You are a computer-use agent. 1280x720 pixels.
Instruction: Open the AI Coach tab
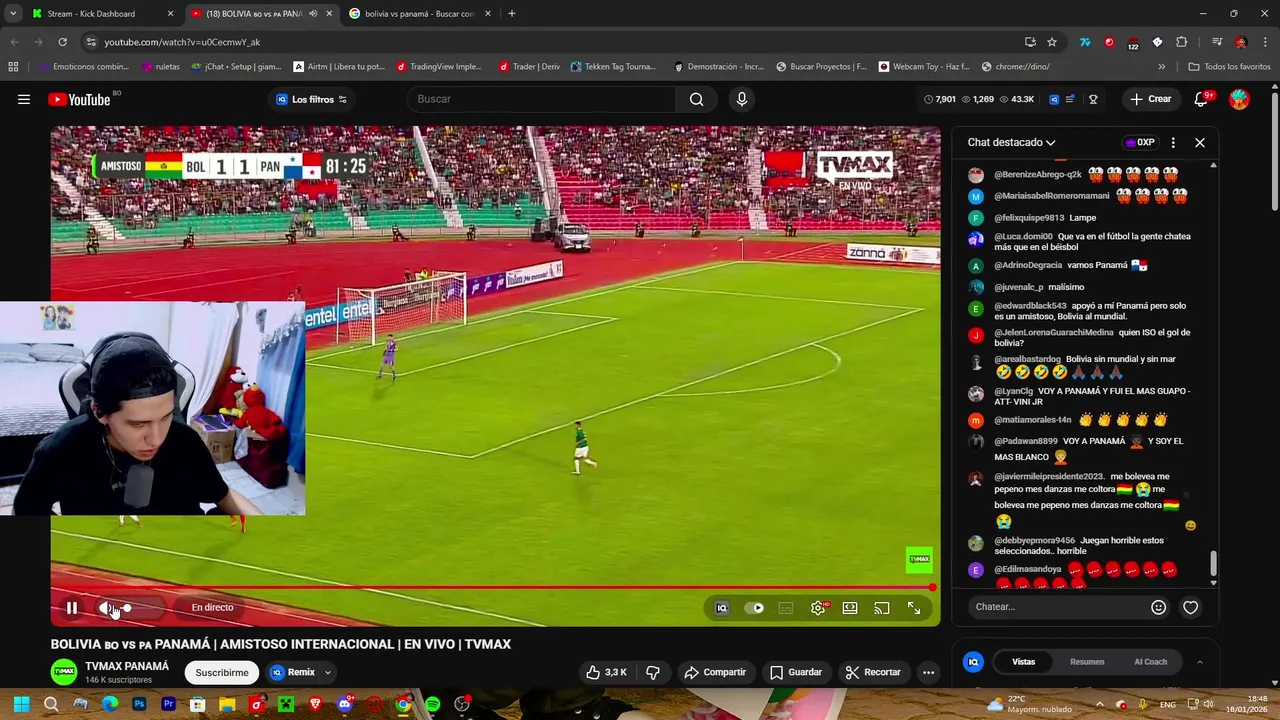[x=1150, y=662]
